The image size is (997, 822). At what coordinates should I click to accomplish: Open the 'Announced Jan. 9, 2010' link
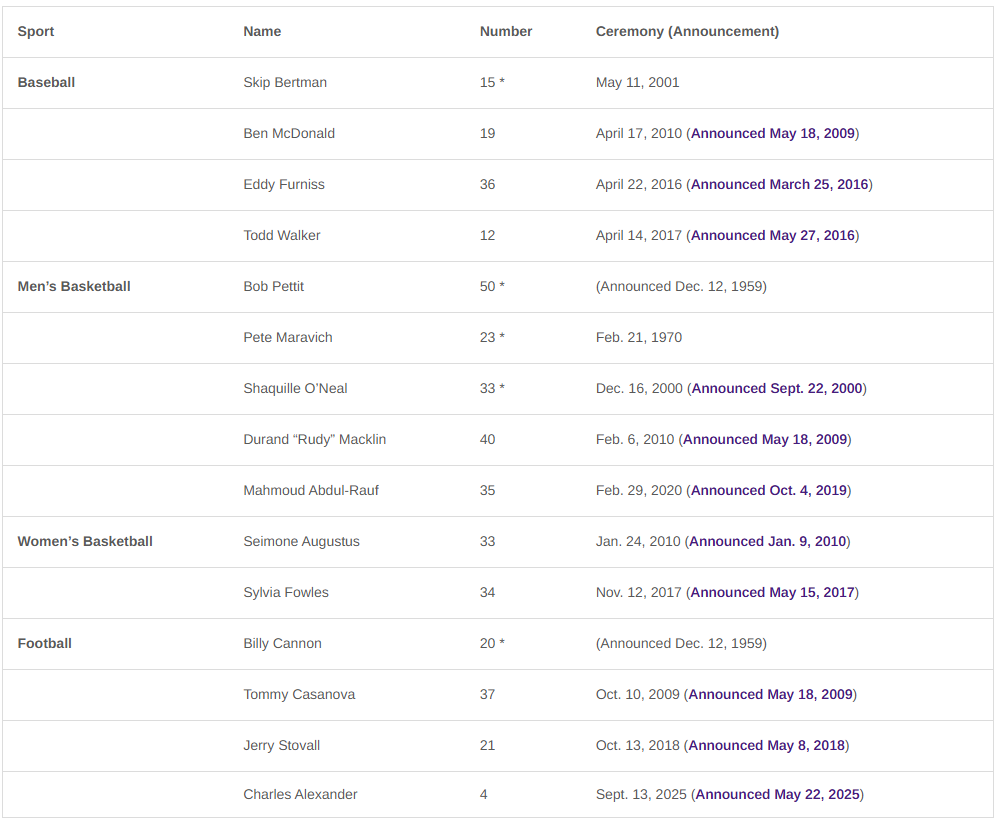click(x=767, y=541)
